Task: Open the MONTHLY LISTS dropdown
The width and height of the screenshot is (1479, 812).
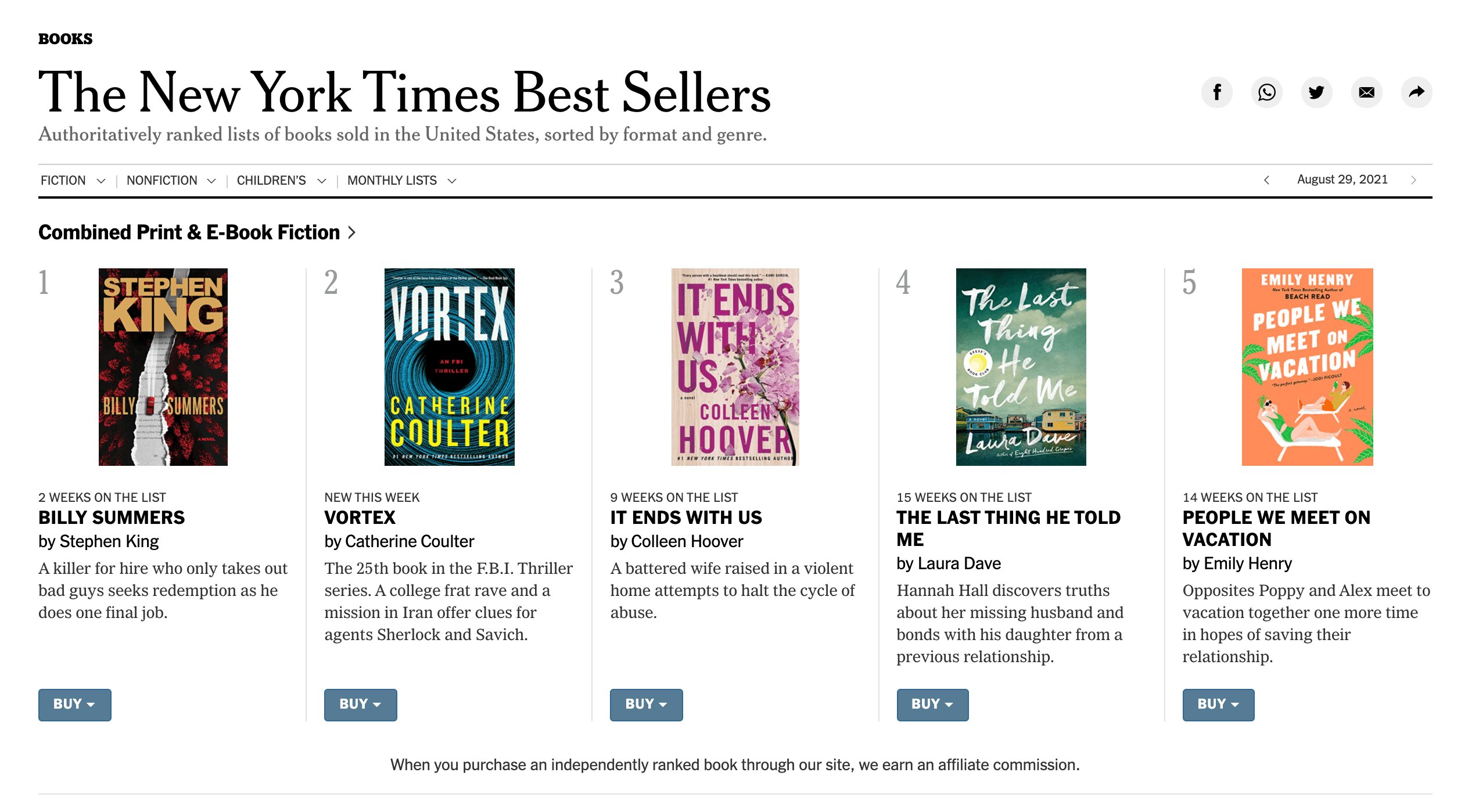Action: pos(401,180)
